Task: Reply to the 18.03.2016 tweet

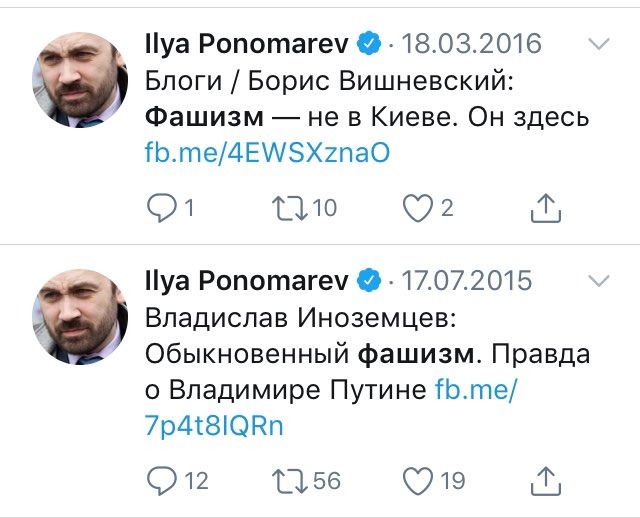Action: coord(162,208)
